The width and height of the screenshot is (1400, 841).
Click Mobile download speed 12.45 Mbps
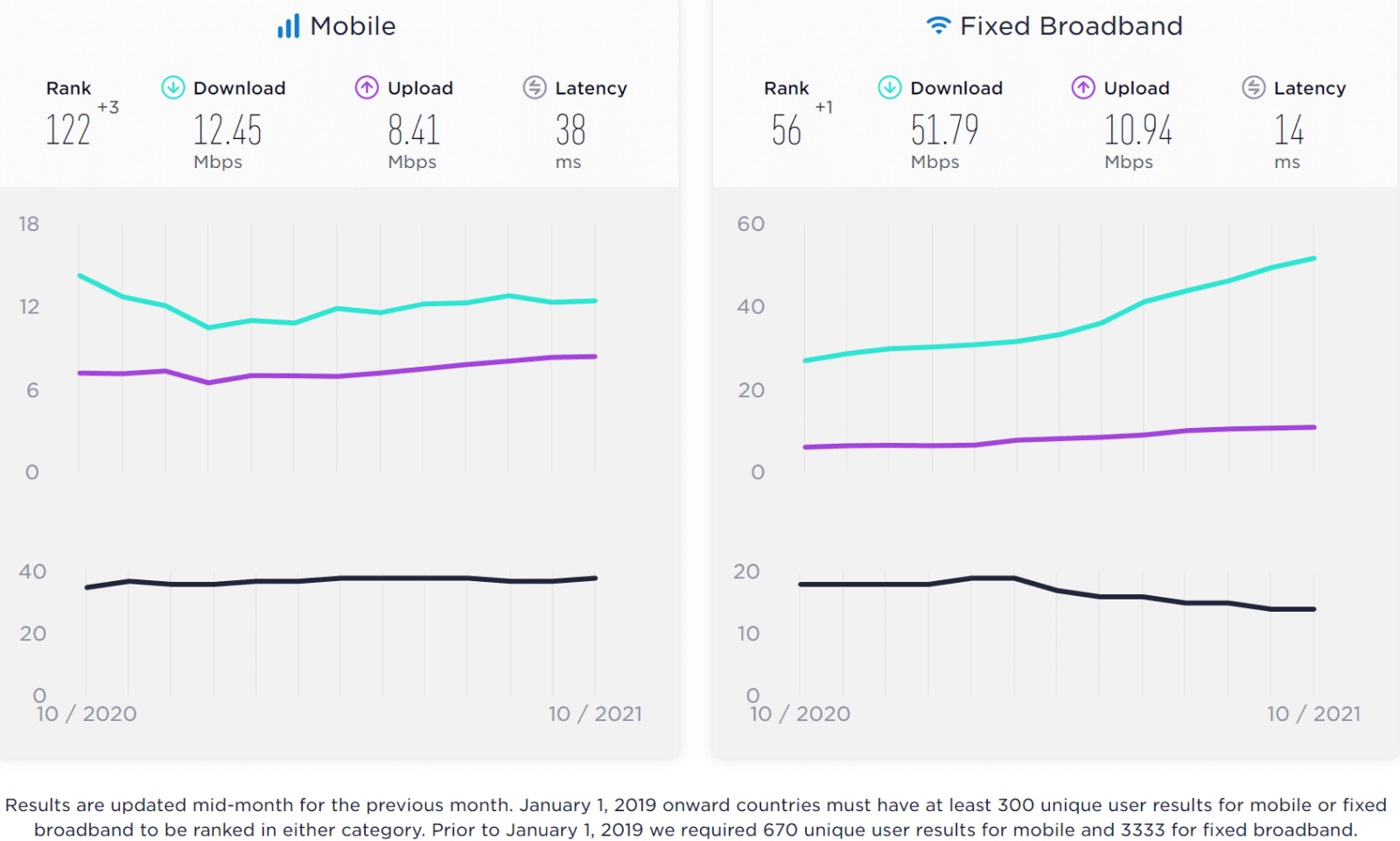click(x=227, y=130)
